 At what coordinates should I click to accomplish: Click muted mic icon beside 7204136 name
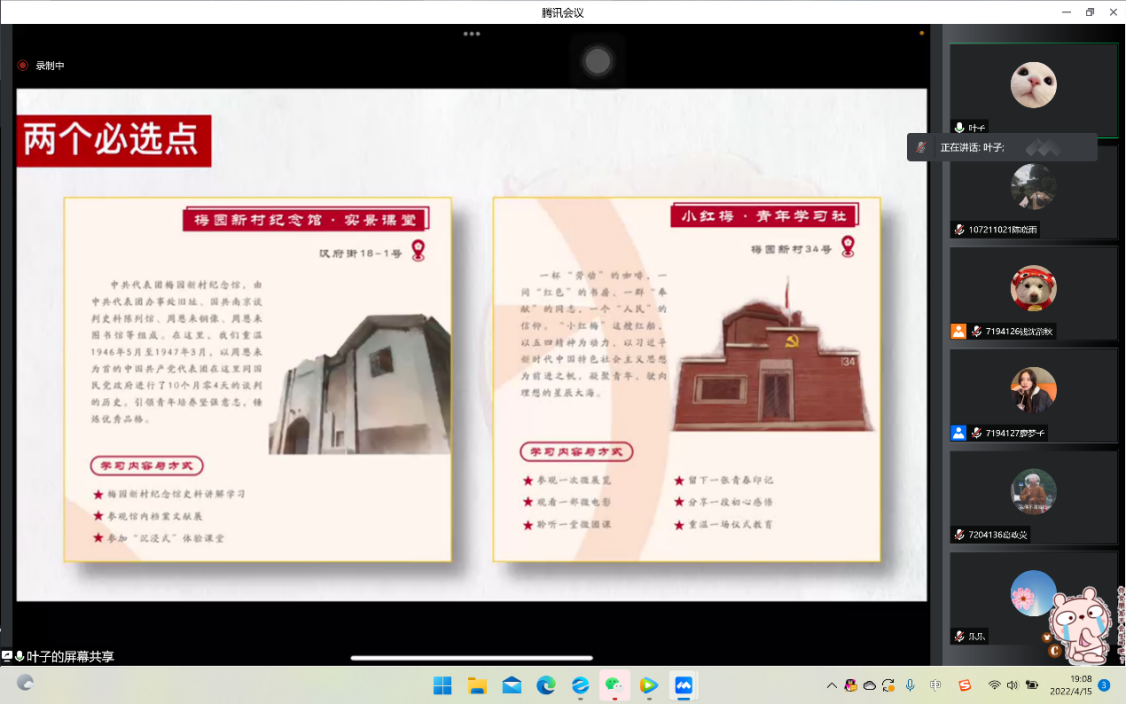(x=959, y=535)
